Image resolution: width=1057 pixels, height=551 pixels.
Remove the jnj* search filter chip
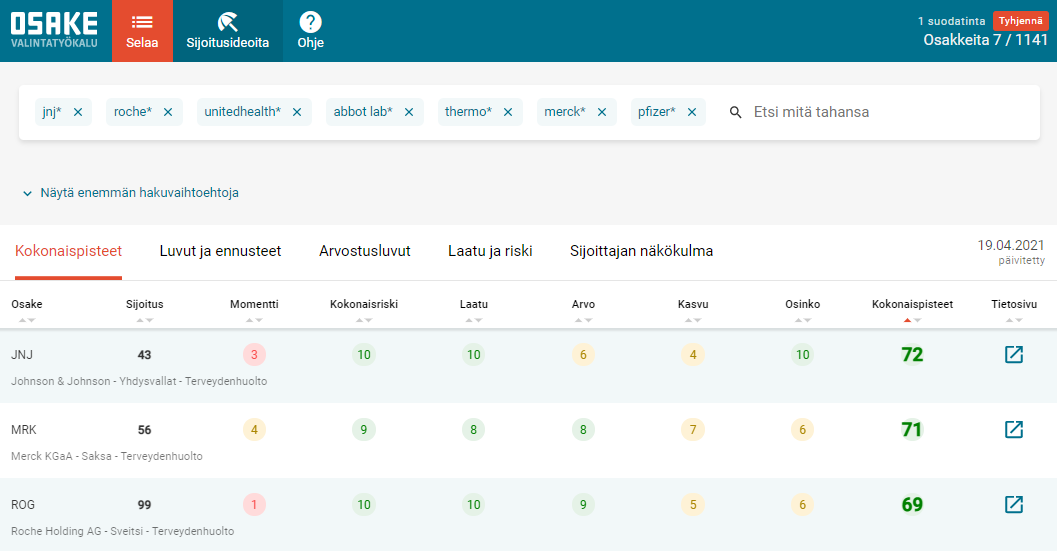coord(78,112)
